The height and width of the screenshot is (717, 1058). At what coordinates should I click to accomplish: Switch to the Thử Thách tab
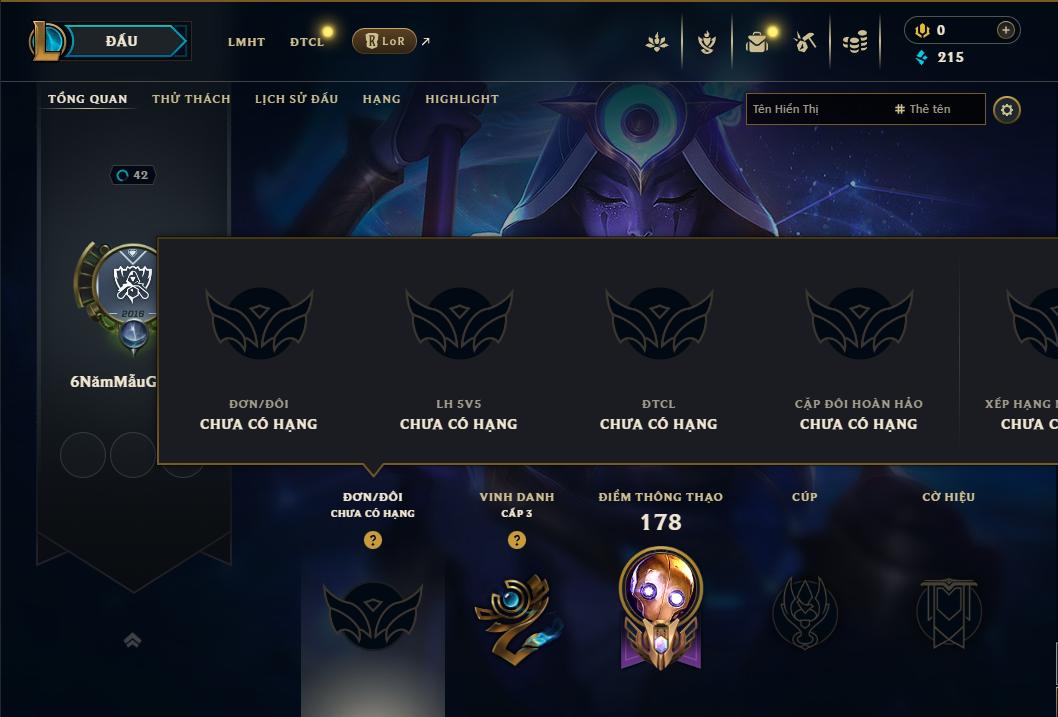[191, 98]
